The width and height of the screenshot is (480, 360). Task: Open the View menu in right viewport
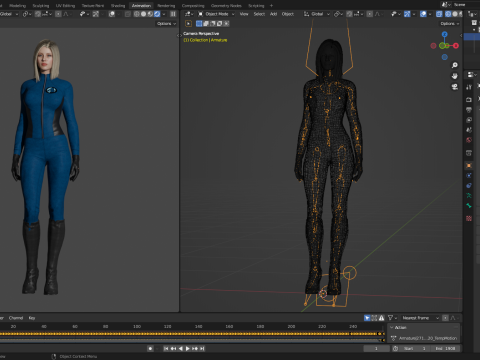244,14
